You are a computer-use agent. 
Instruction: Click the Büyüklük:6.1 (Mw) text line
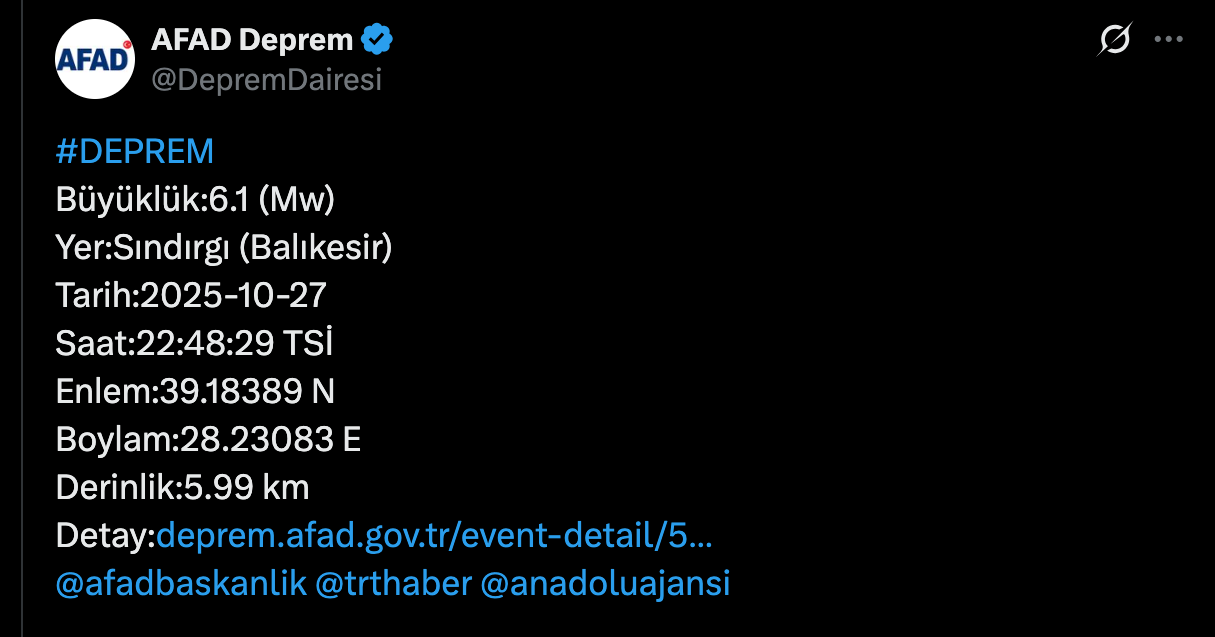(195, 200)
